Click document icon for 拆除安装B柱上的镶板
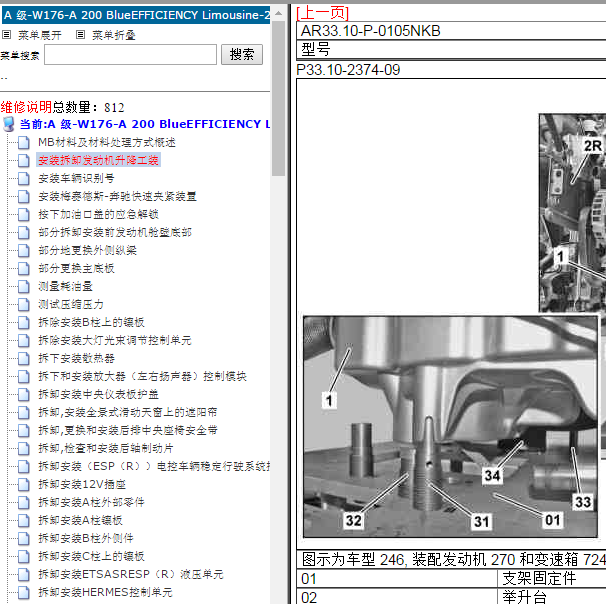The width and height of the screenshot is (606, 604). (24, 323)
